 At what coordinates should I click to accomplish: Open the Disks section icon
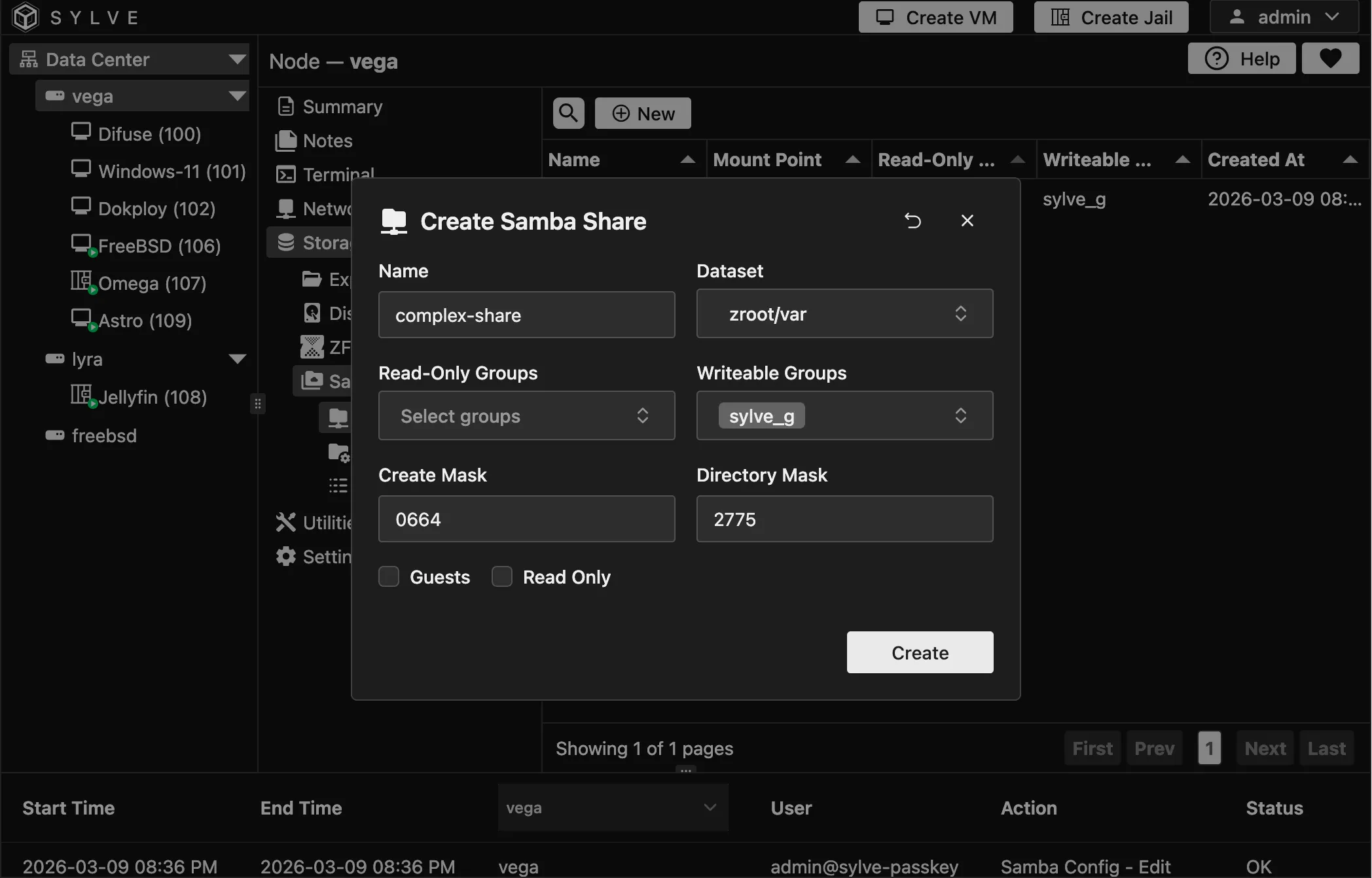click(312, 313)
